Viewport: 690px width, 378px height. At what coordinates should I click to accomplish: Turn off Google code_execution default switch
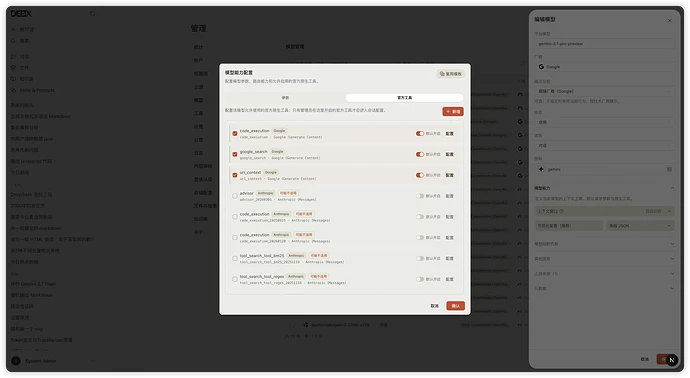[420, 133]
